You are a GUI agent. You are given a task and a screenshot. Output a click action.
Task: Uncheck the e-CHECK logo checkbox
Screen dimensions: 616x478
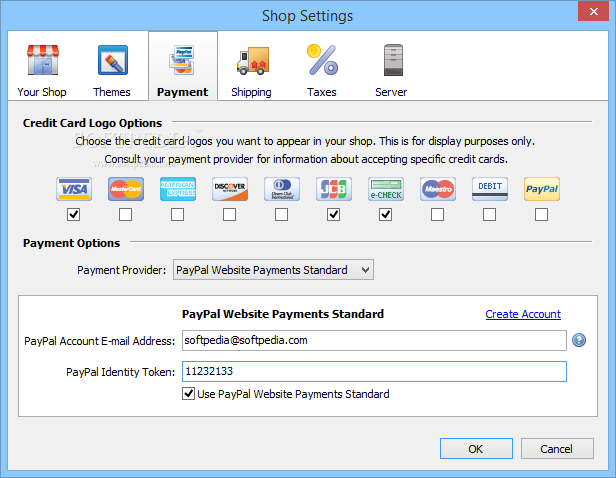click(x=385, y=215)
